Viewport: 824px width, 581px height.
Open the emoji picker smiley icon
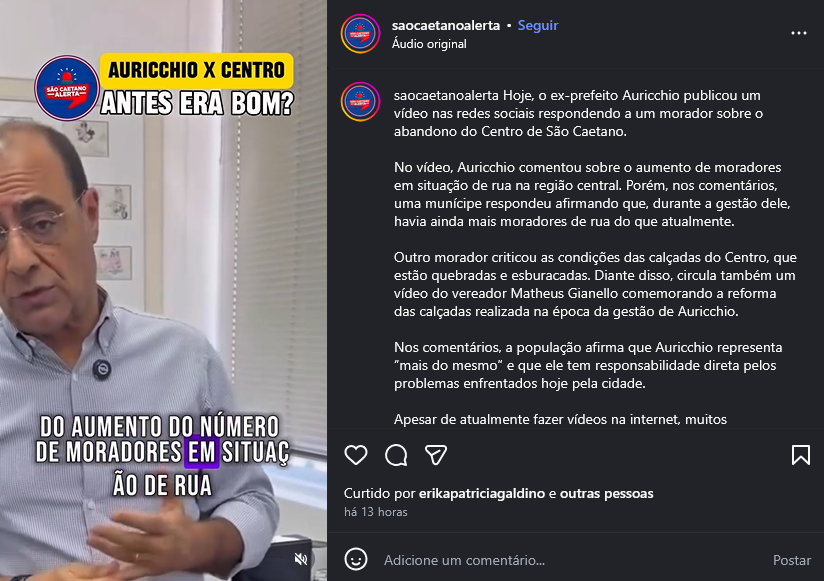point(356,559)
